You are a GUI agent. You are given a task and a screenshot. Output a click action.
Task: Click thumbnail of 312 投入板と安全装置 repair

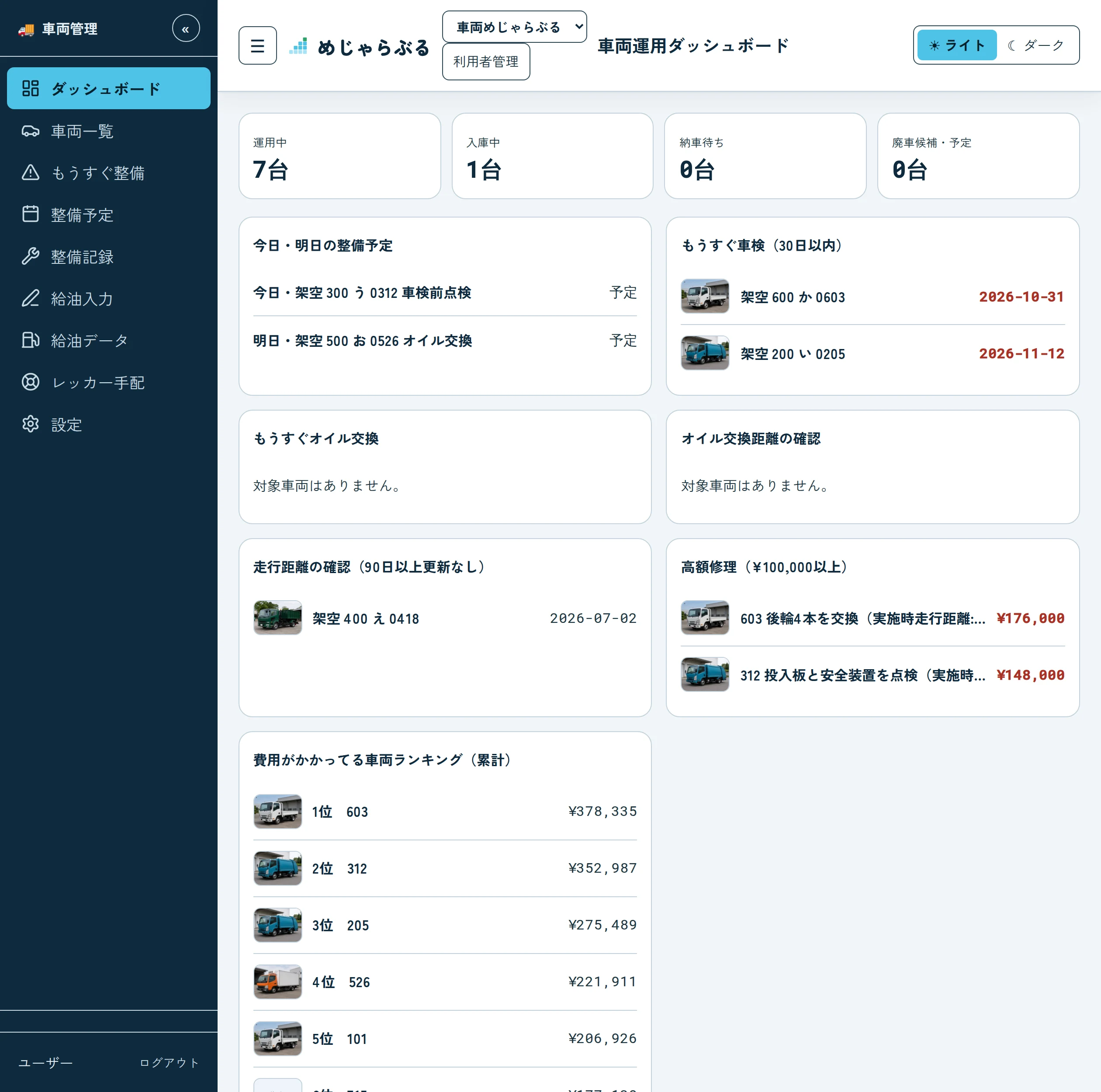[705, 674]
